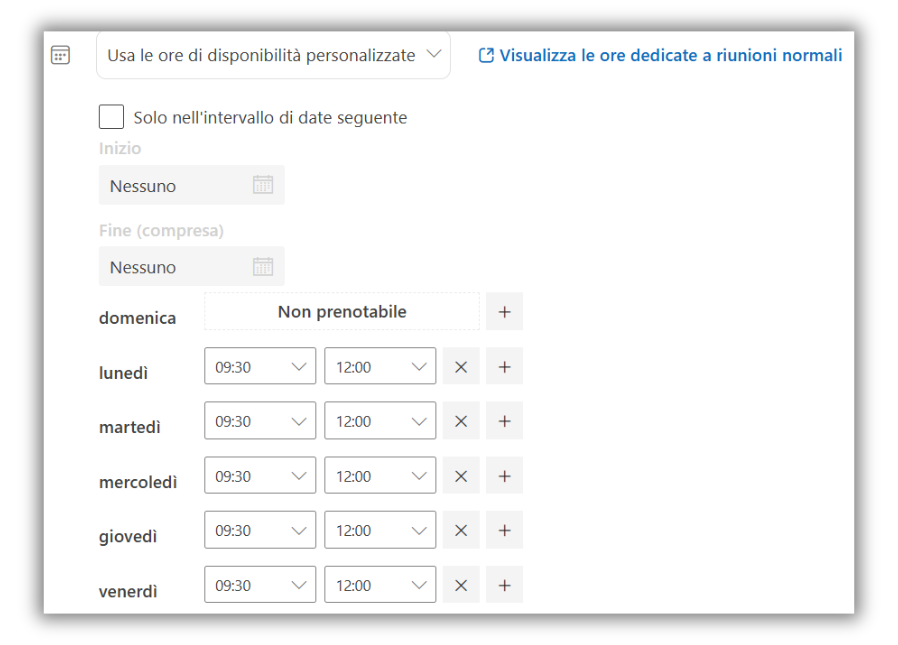Open martedì end time 12:00 dropdown
Screen dimensions: 898x645
(x=380, y=421)
